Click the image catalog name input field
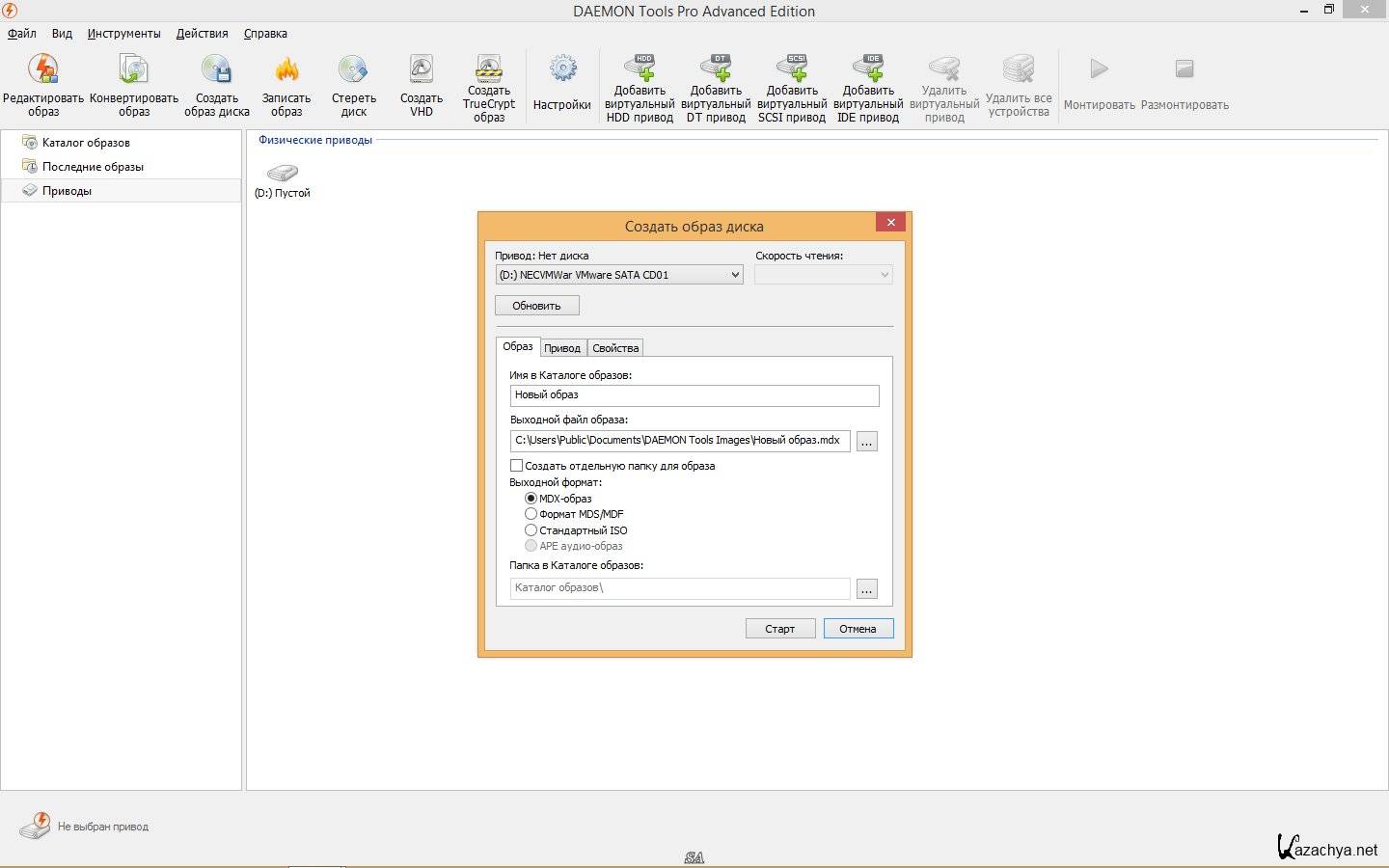The width and height of the screenshot is (1389, 868). click(694, 395)
